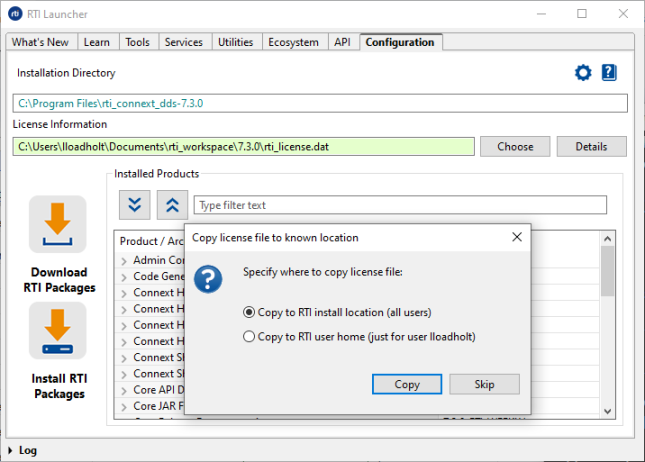The height and width of the screenshot is (462, 645).
Task: Click the collapse all double-chevron button
Action: point(171,205)
